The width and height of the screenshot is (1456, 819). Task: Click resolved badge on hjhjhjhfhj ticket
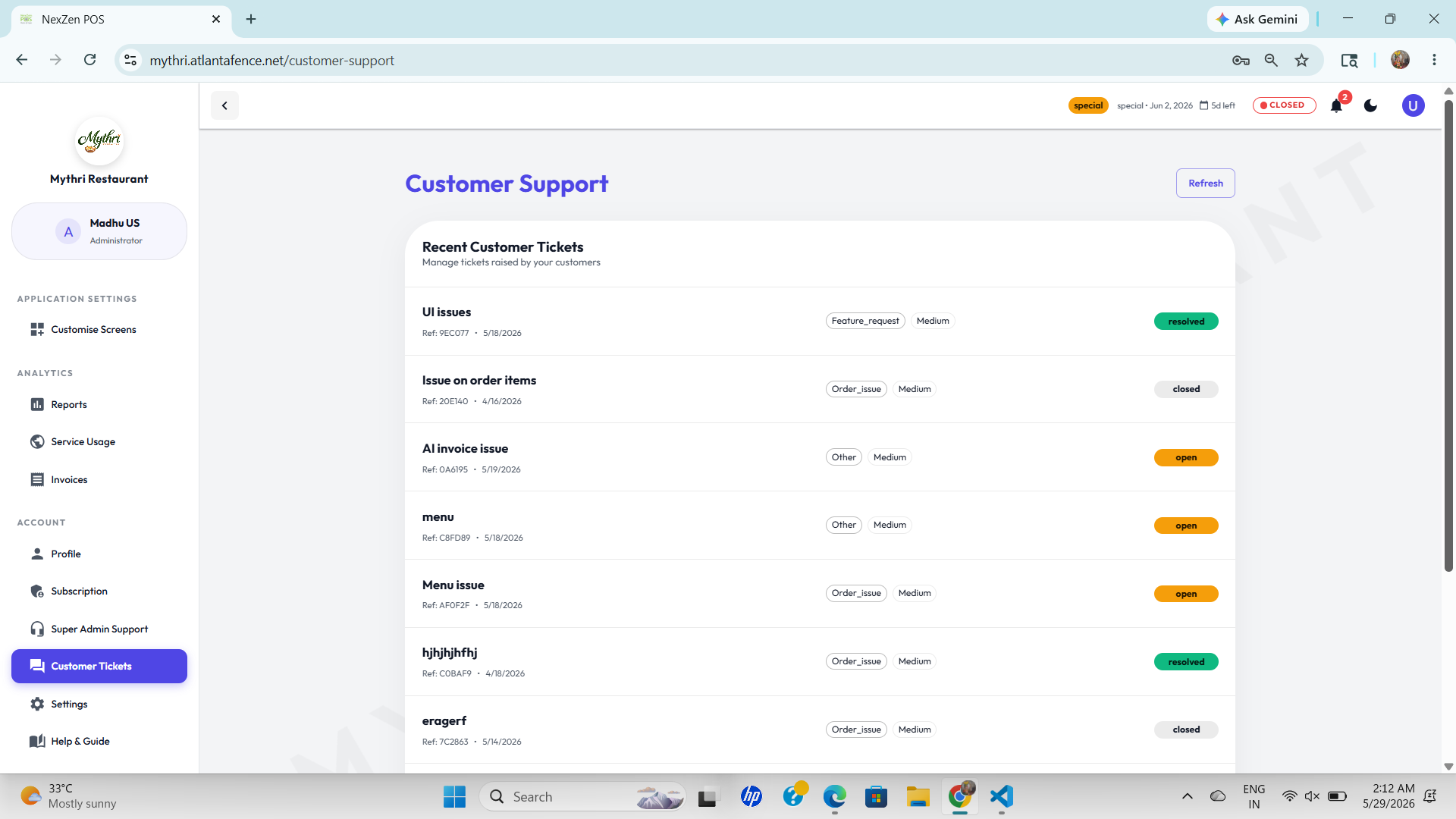tap(1186, 662)
